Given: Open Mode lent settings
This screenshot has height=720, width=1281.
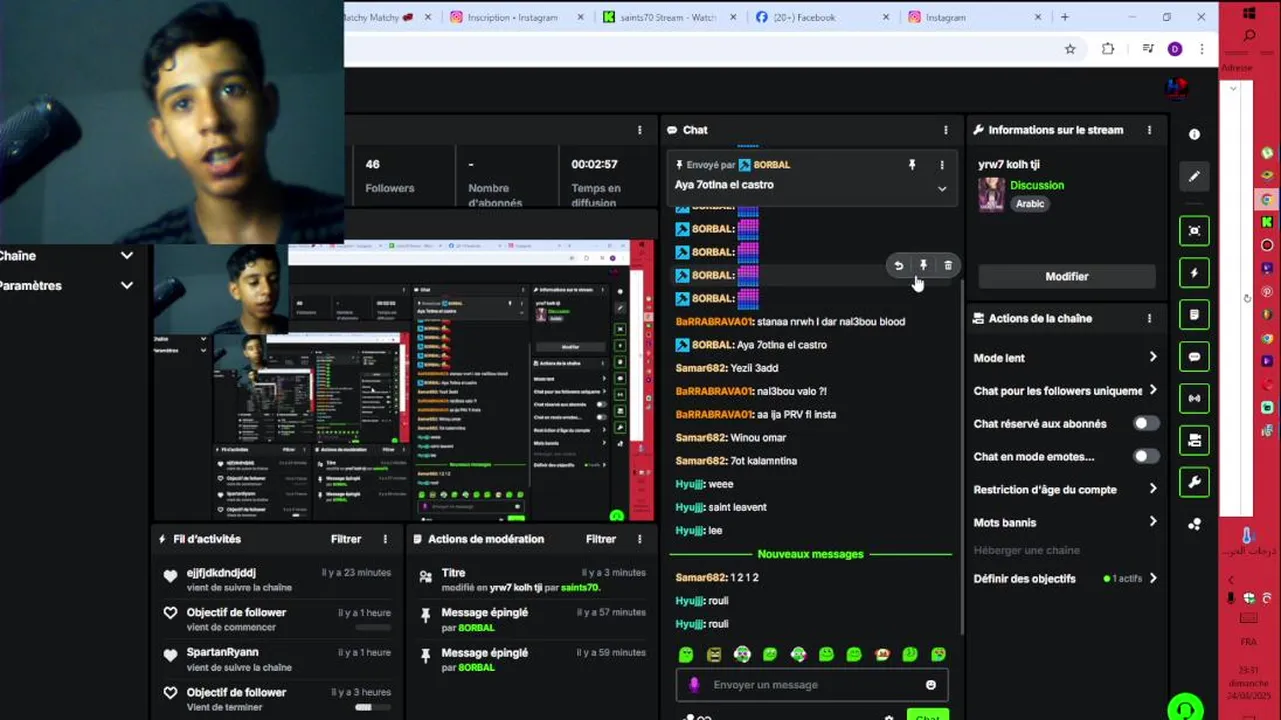Looking at the screenshot, I should (x=1066, y=357).
